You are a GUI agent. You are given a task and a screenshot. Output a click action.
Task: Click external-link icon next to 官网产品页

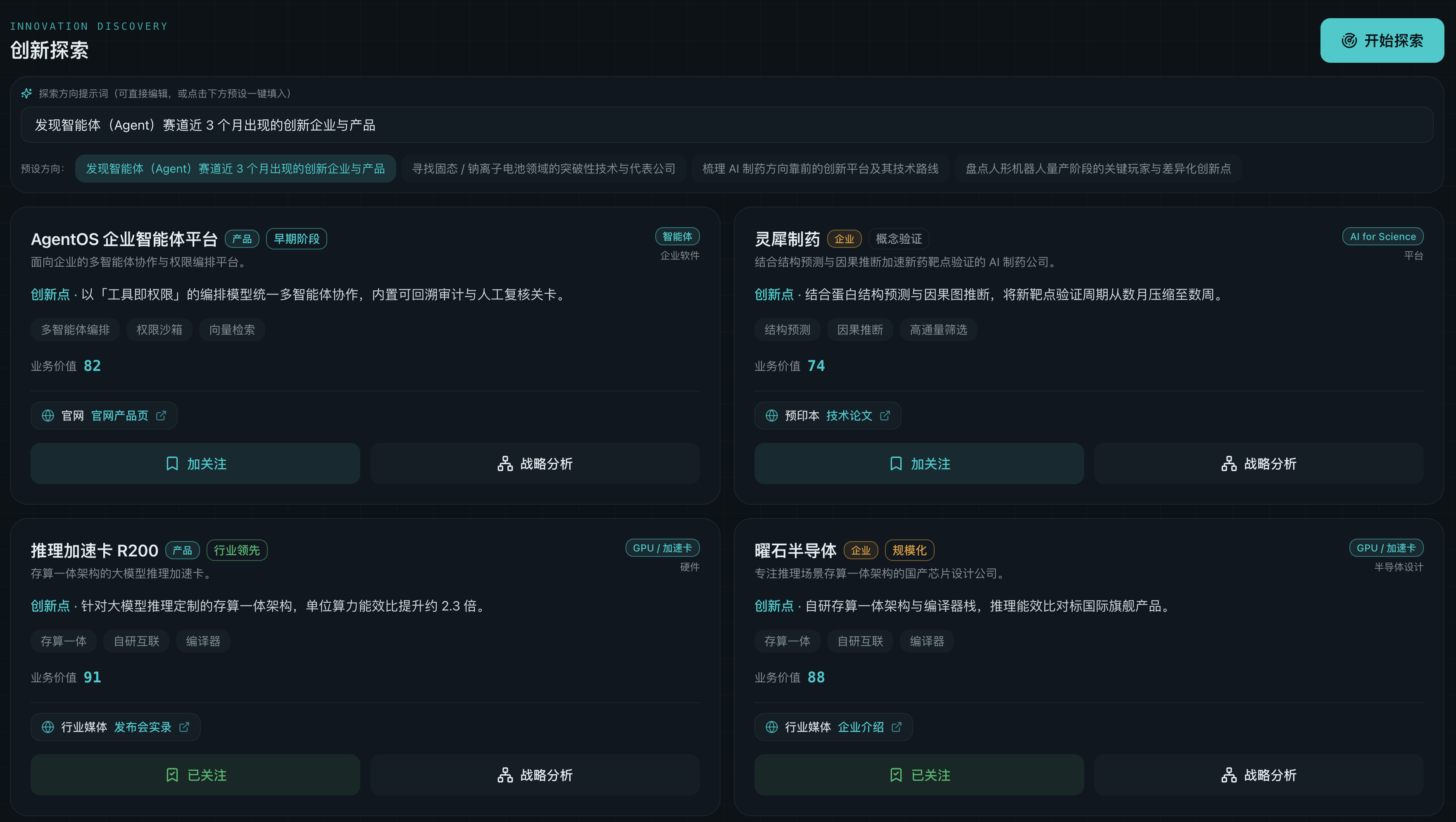(161, 416)
